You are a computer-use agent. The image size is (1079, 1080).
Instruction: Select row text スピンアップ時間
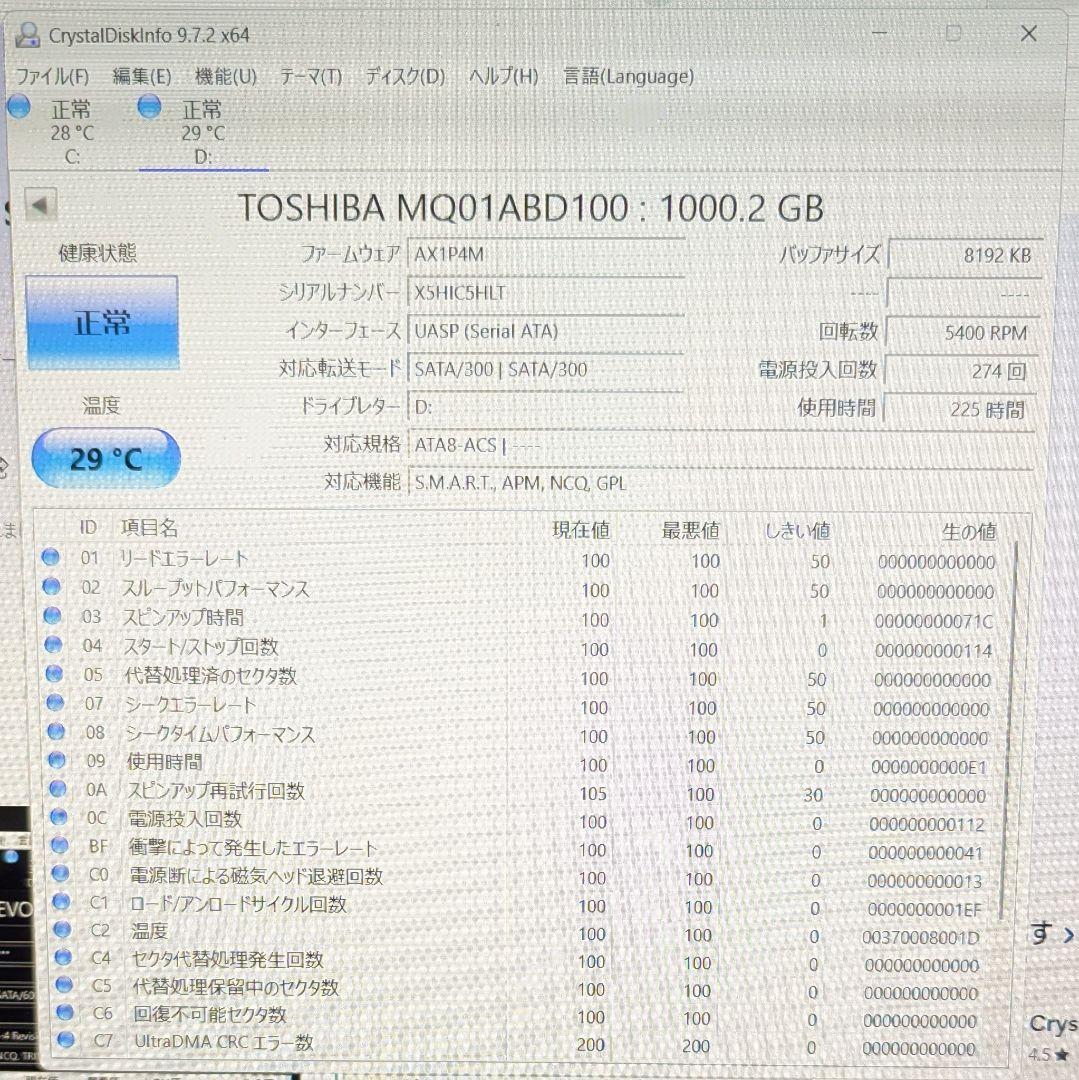[183, 617]
